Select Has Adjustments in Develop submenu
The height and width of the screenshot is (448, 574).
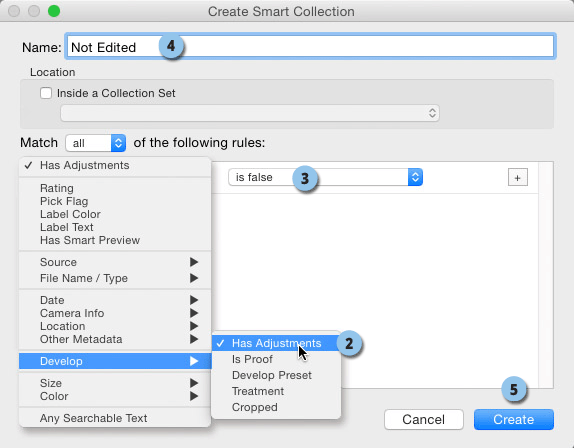(276, 343)
